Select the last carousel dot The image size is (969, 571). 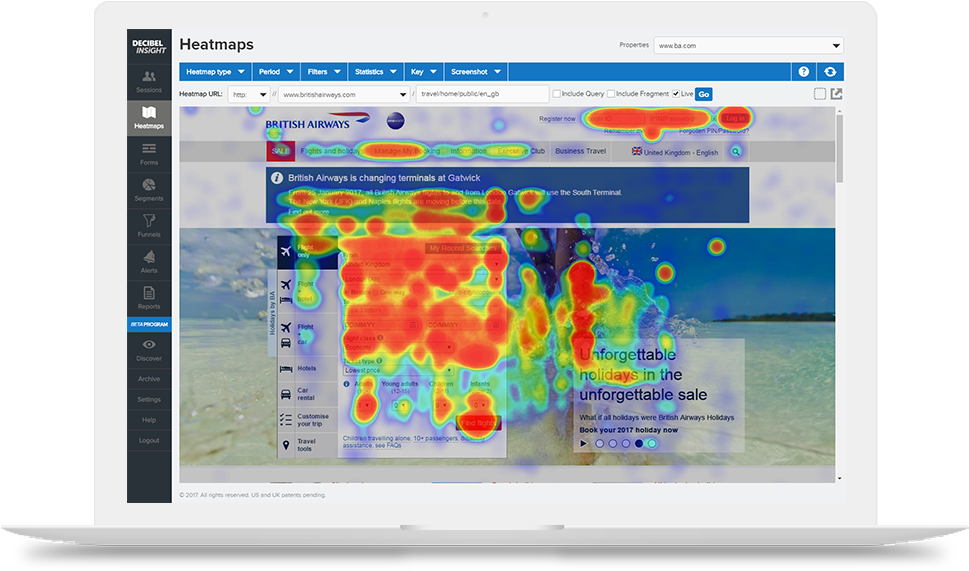652,443
